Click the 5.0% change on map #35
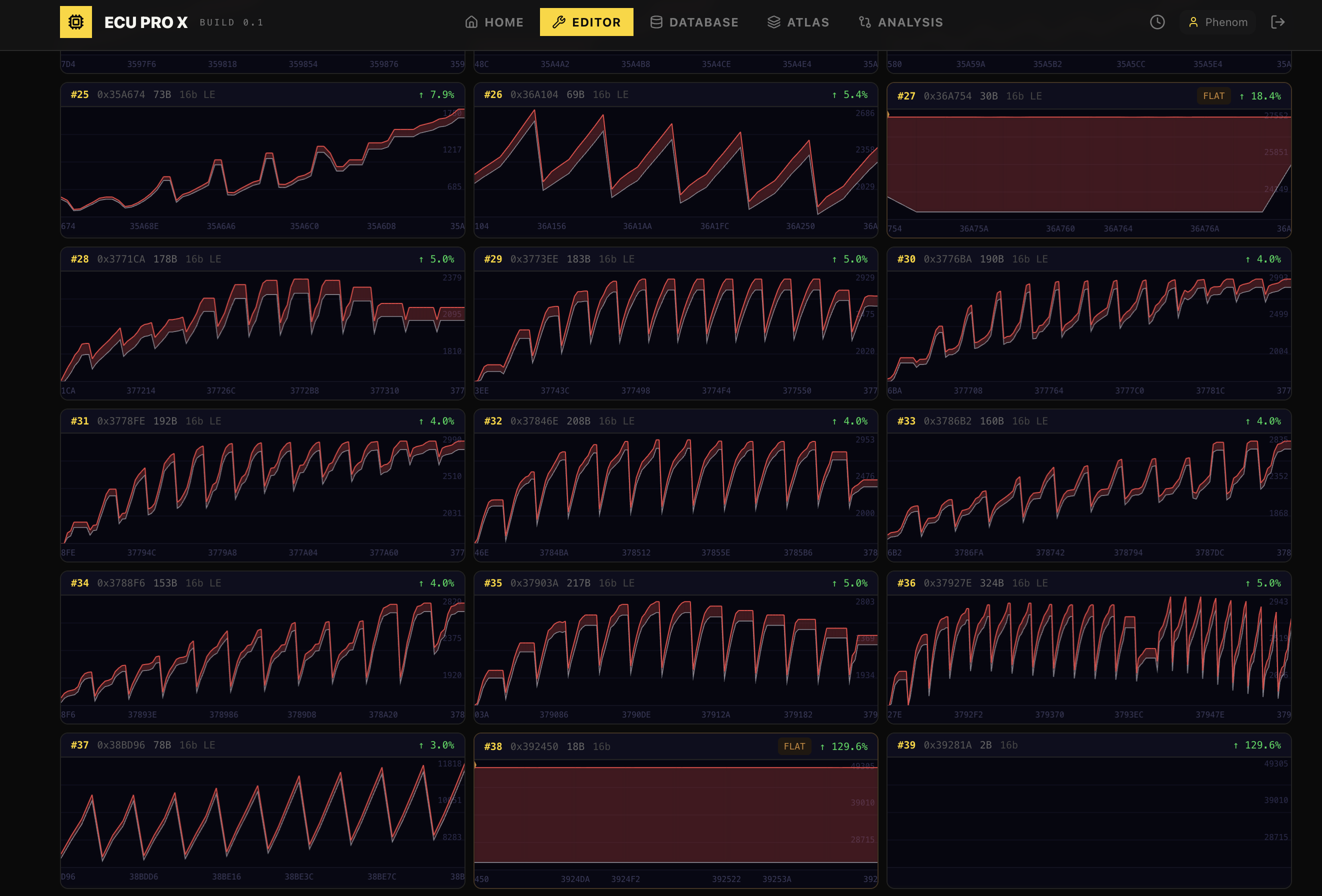The width and height of the screenshot is (1322, 896). click(x=849, y=583)
